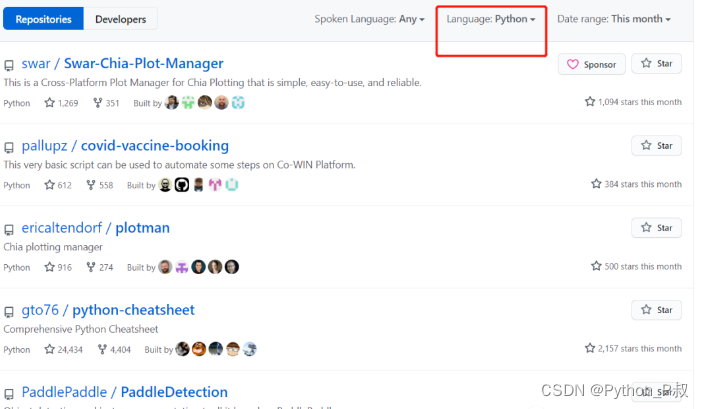Image resolution: width=704 pixels, height=409 pixels.
Task: Expand the Language: Python filter
Action: pos(491,19)
